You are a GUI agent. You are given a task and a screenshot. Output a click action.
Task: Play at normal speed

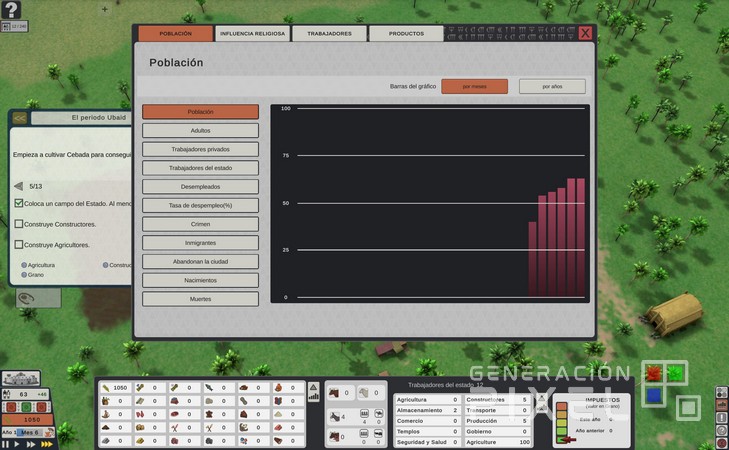tap(17, 444)
